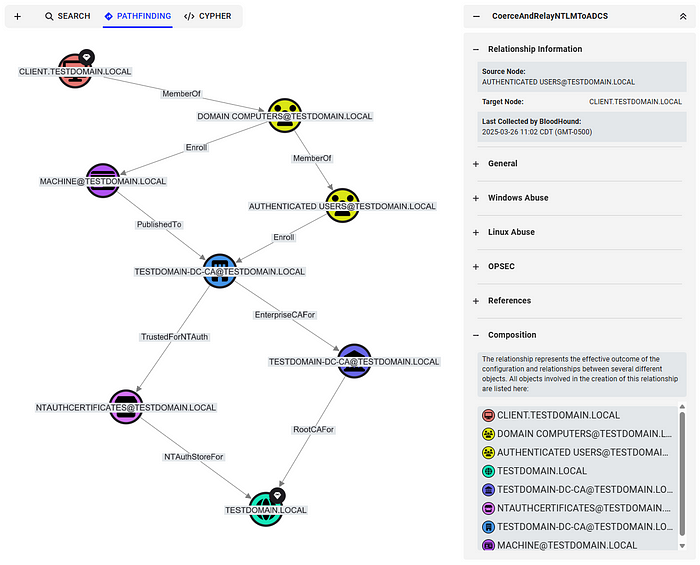The width and height of the screenshot is (700, 565).
Task: Click the plus icon left of Search
Action: click(x=17, y=17)
